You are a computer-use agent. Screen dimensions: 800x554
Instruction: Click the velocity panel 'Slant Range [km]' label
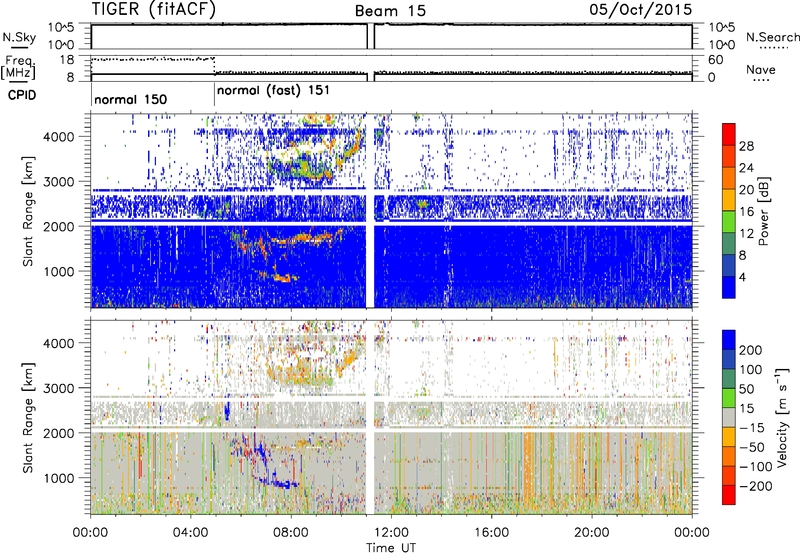click(28, 418)
